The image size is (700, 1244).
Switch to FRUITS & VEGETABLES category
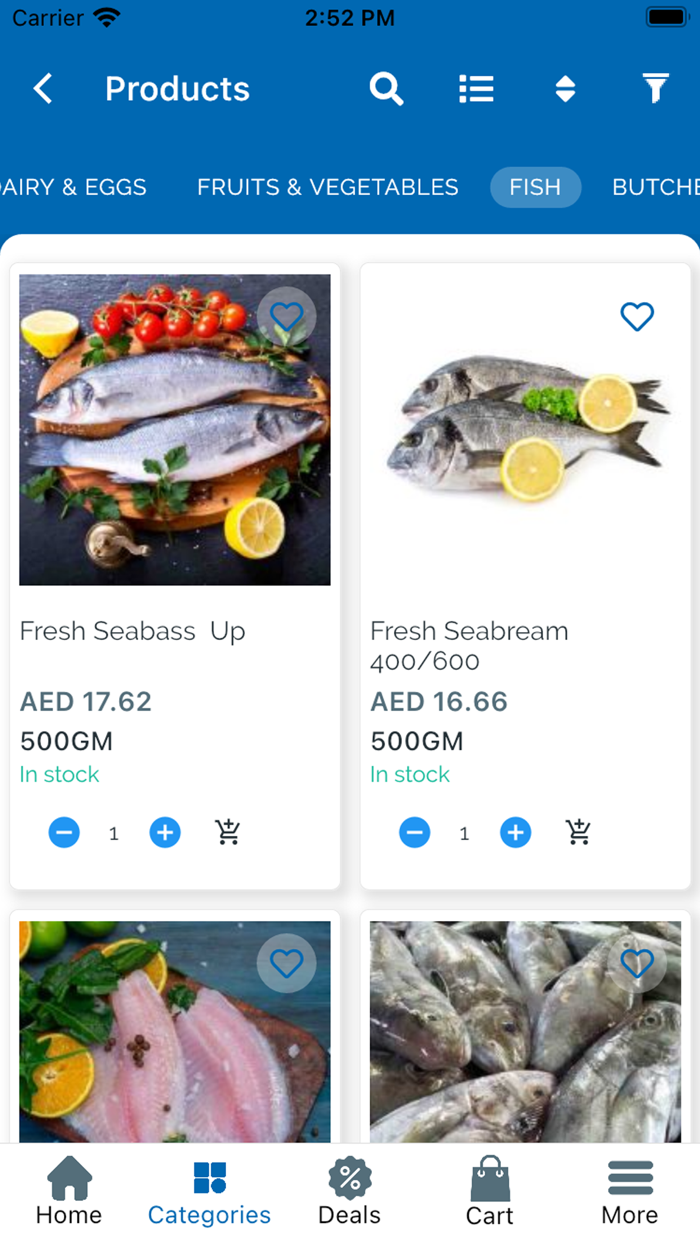(x=328, y=187)
